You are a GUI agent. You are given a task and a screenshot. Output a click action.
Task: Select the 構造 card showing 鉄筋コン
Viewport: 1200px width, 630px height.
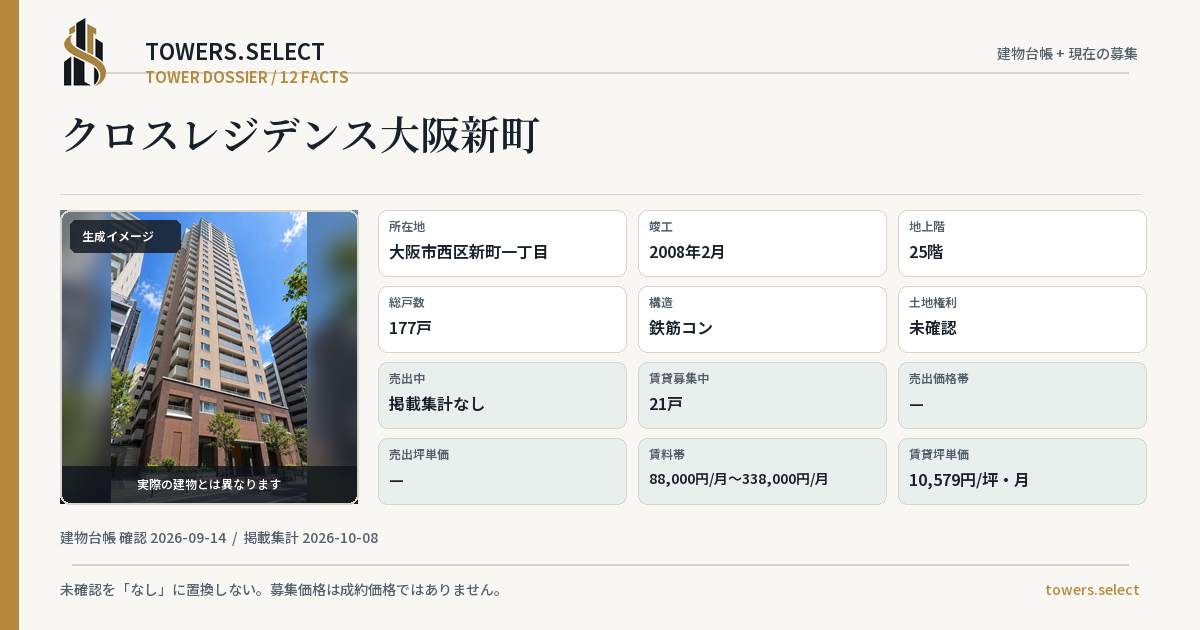pos(762,319)
